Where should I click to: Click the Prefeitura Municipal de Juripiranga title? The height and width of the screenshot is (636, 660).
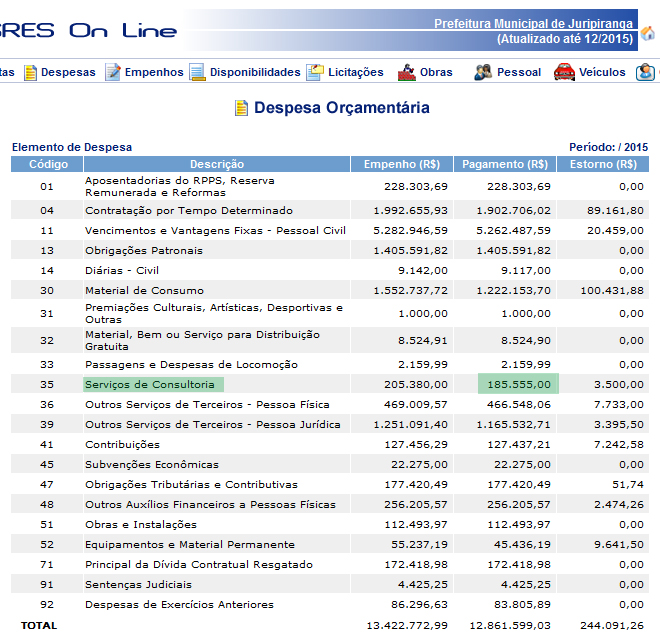(533, 24)
